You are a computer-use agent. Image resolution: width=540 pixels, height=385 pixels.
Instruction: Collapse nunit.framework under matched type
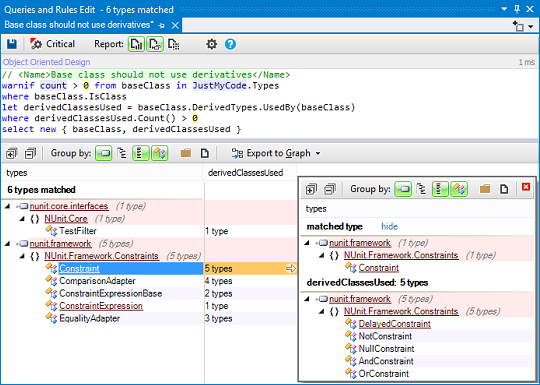[307, 243]
